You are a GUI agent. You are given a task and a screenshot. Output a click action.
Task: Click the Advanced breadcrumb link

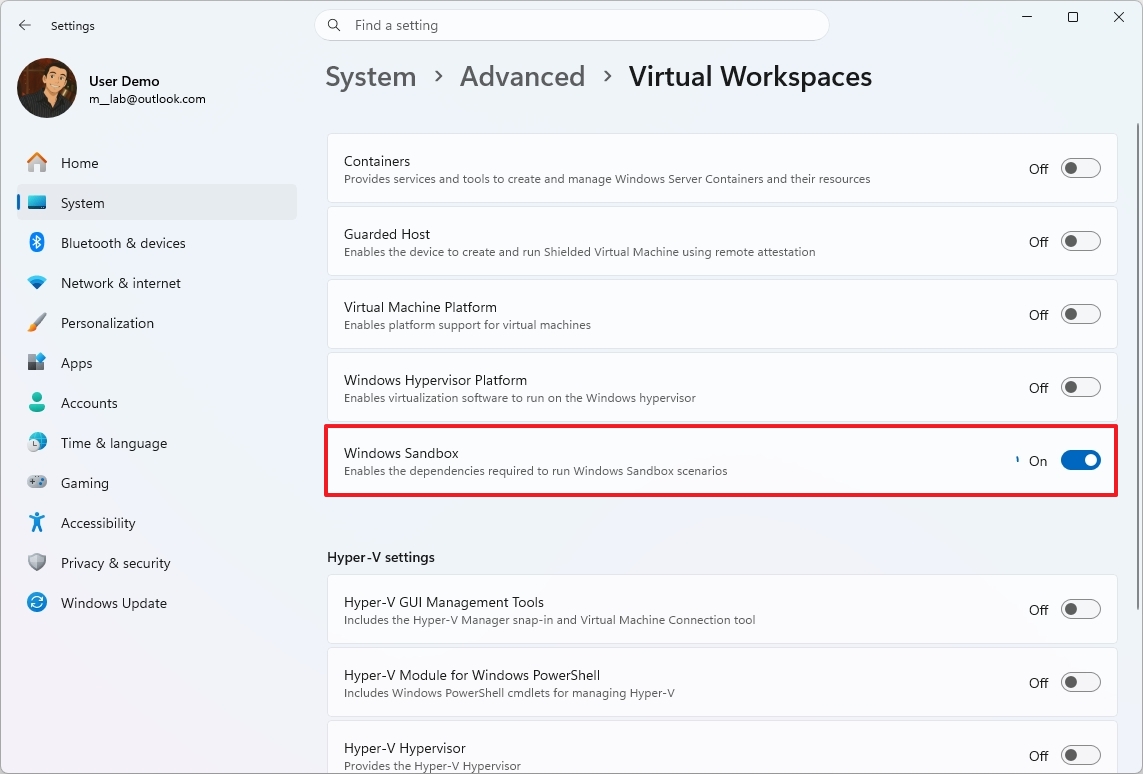522,76
